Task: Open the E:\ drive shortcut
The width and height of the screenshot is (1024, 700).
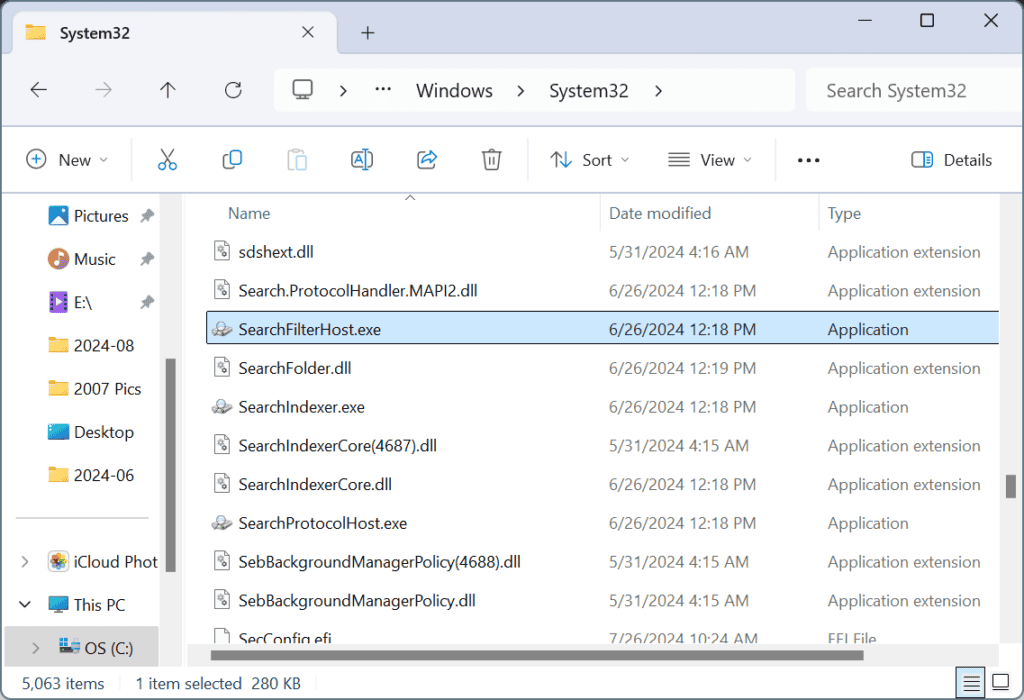Action: 71,302
